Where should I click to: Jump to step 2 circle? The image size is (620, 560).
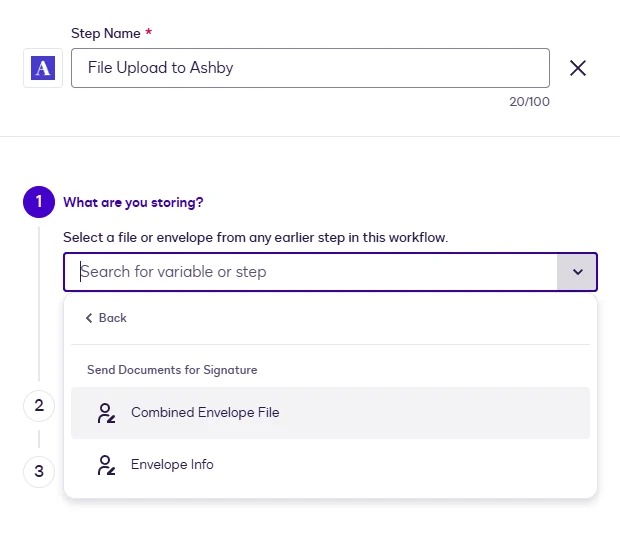pos(39,405)
